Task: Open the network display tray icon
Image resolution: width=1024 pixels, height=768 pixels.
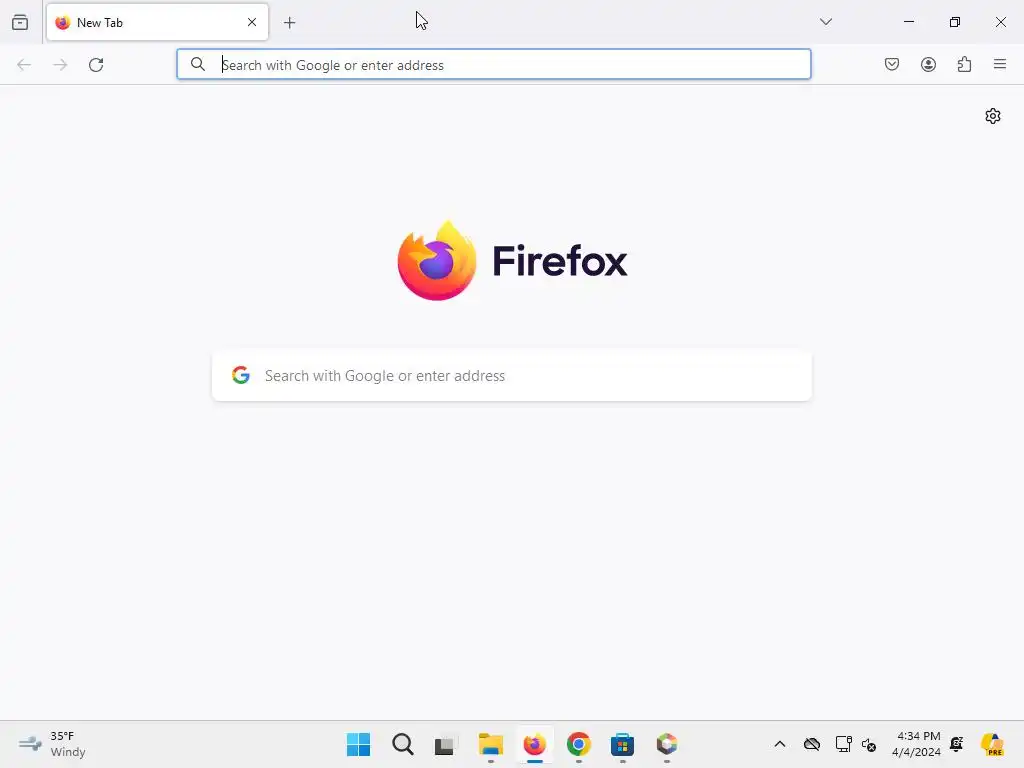Action: click(x=843, y=744)
